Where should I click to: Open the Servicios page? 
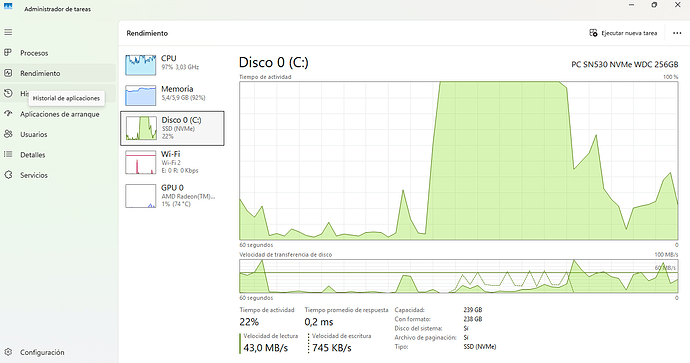(58, 175)
